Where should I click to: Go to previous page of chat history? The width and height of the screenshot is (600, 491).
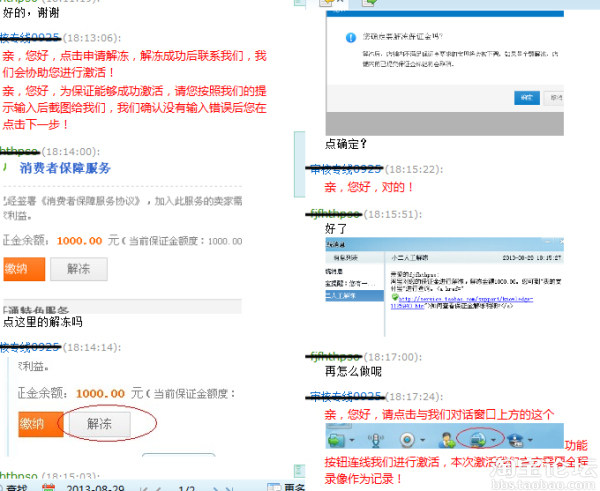tap(158, 488)
